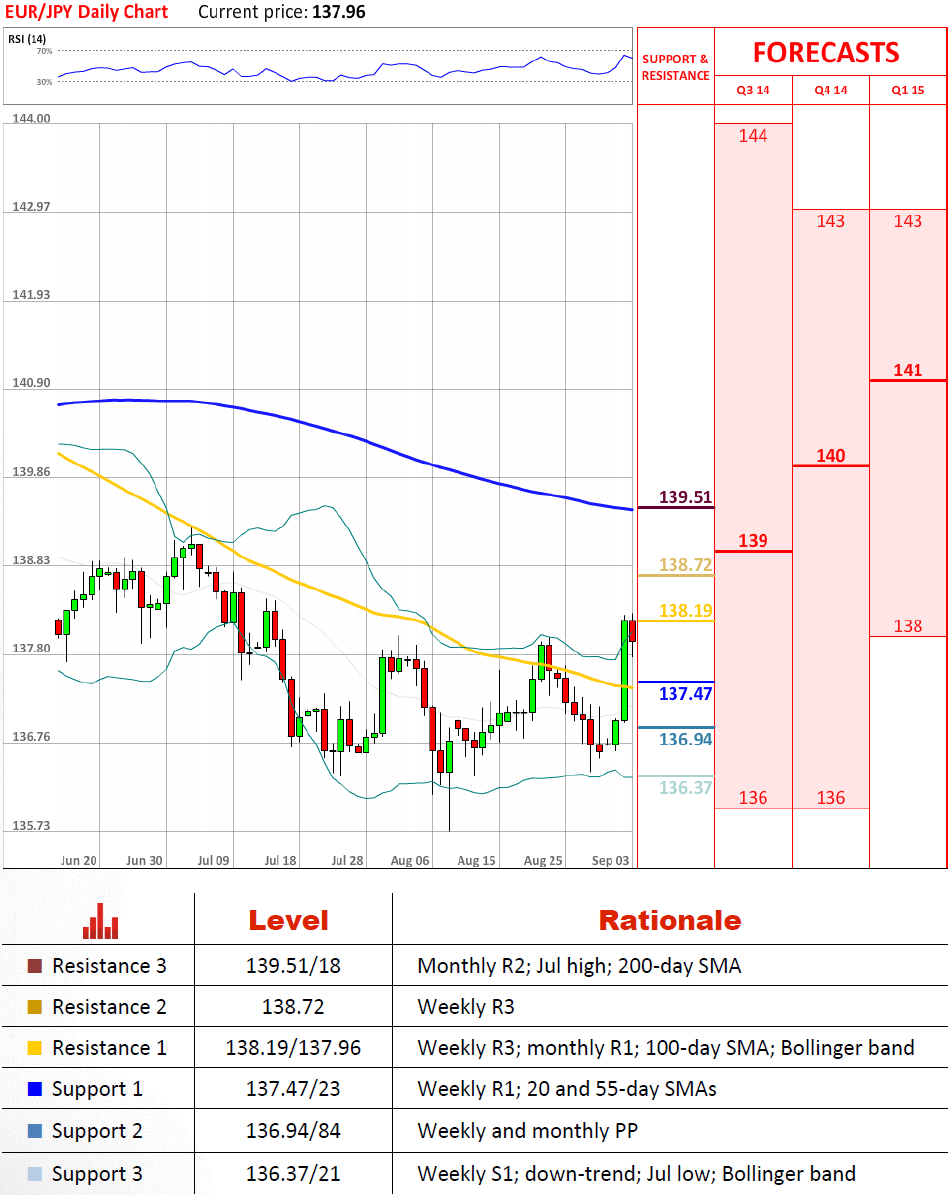This screenshot has height=1195, width=949.
Task: Click the red bar chart icon in table header
Action: pos(101,921)
